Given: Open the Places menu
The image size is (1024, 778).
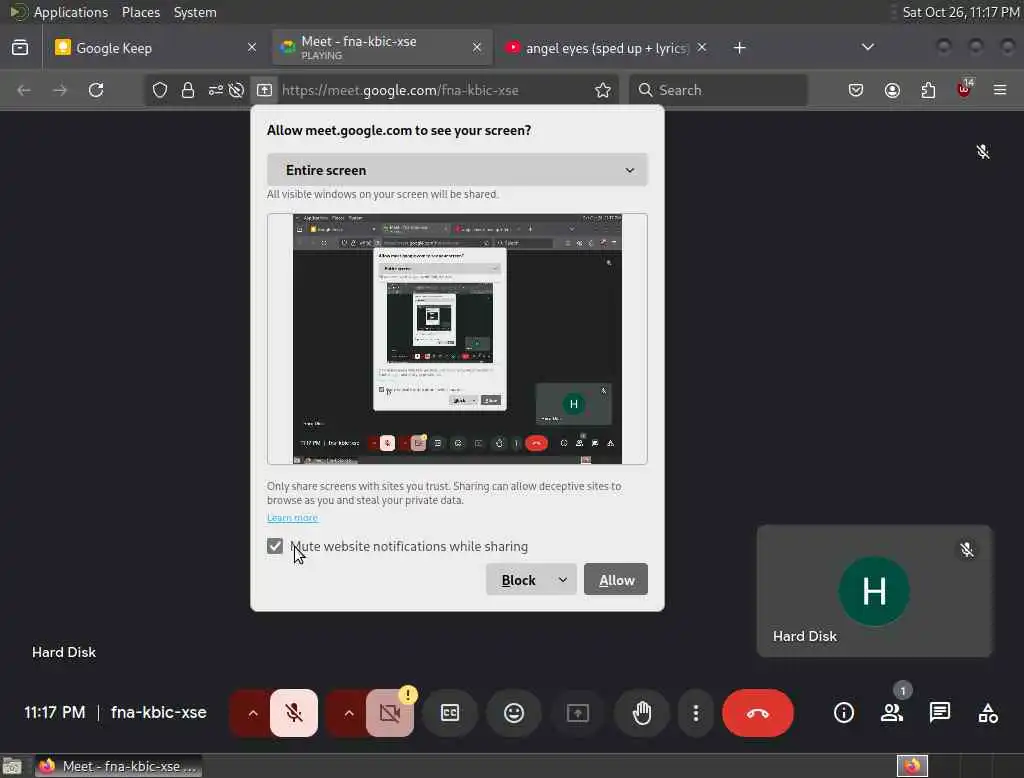Looking at the screenshot, I should click(141, 12).
